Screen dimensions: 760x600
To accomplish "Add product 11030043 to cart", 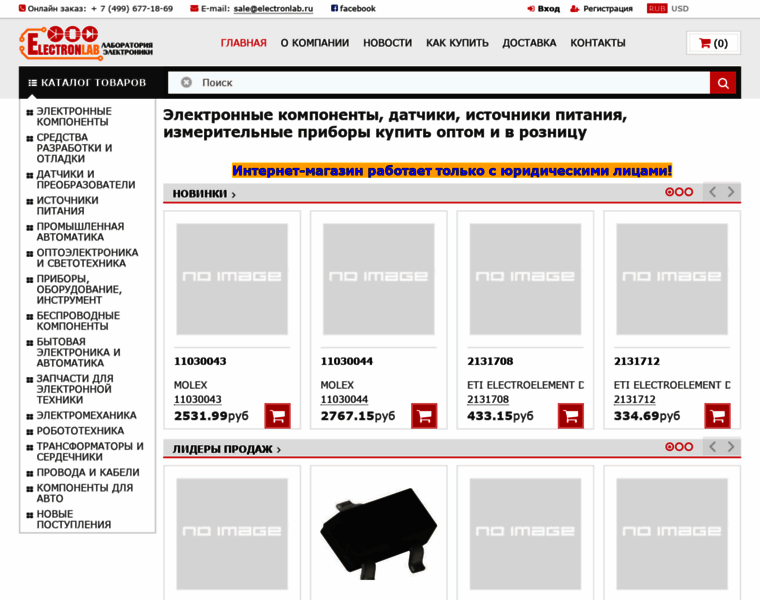I will click(278, 416).
